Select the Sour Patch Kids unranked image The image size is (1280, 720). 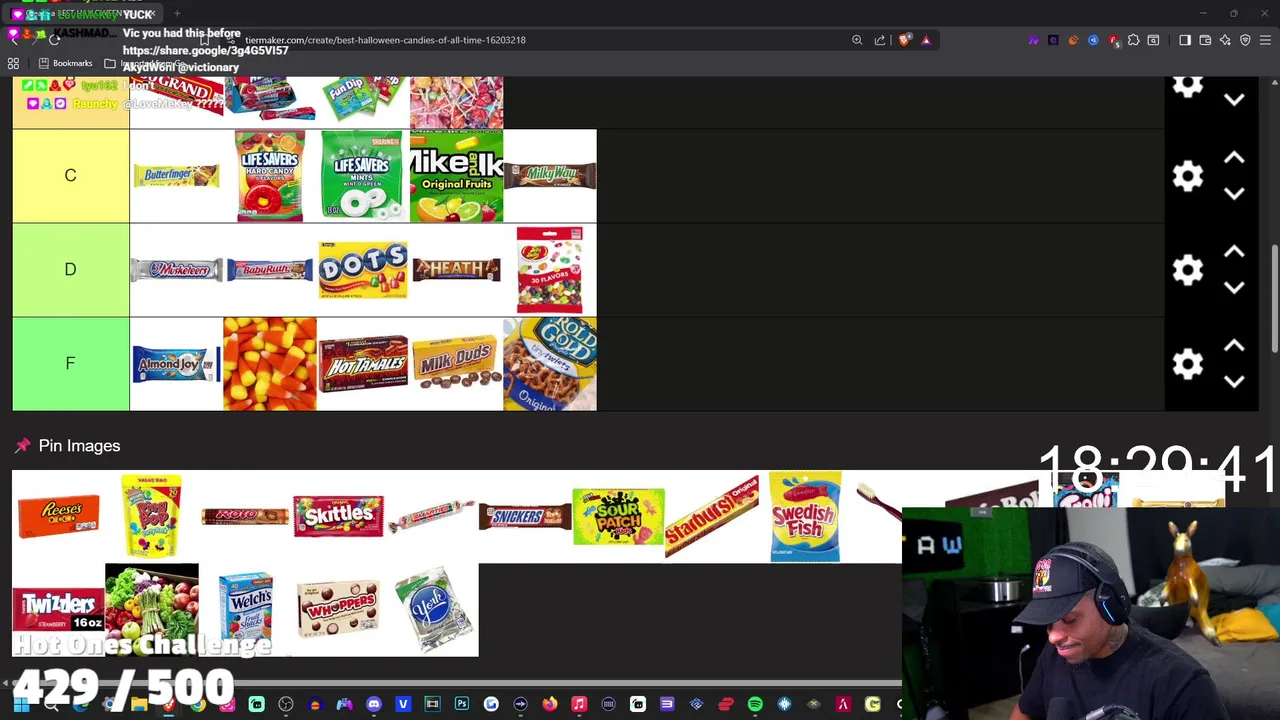[x=618, y=516]
